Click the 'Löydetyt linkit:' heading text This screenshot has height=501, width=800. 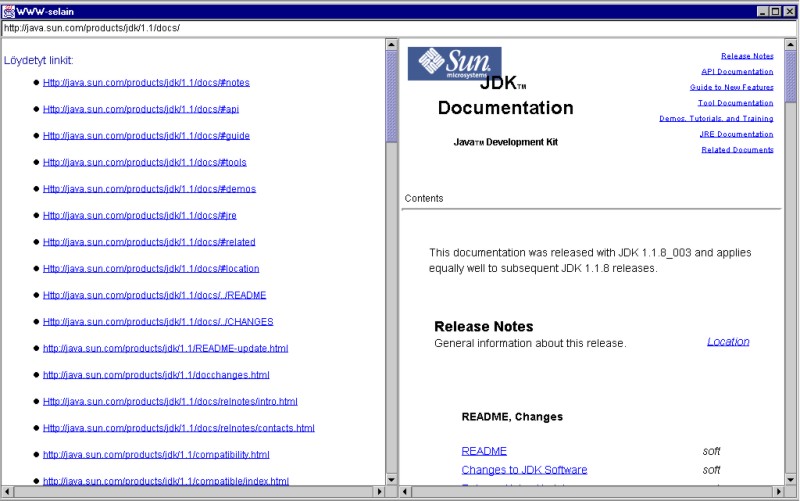39,60
